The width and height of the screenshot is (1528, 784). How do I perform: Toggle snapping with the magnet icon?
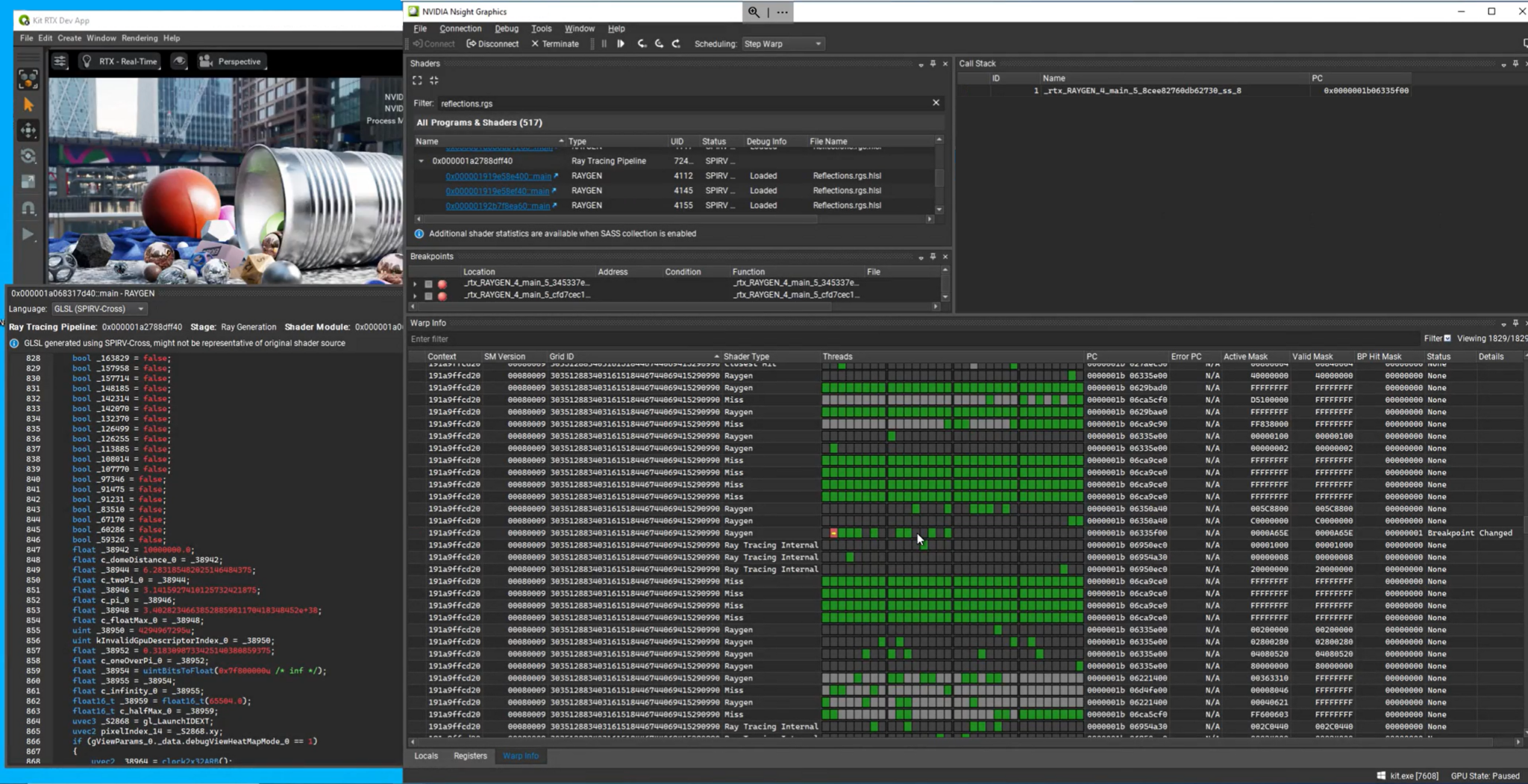28,208
